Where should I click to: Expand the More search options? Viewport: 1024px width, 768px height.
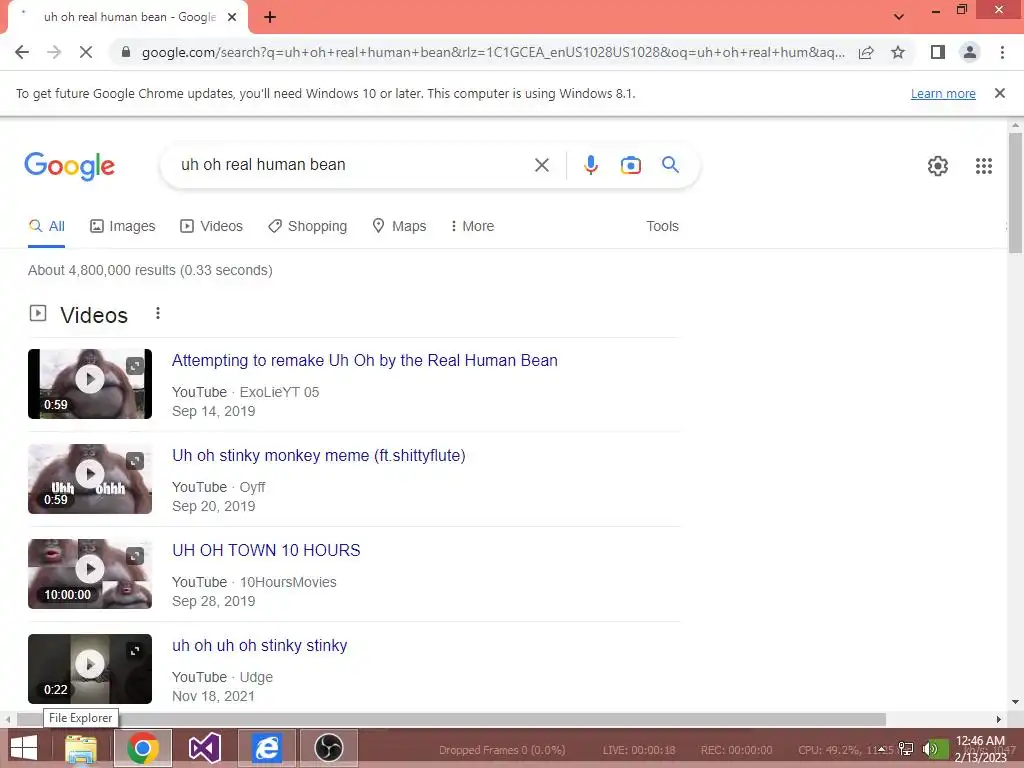pyautogui.click(x=472, y=226)
